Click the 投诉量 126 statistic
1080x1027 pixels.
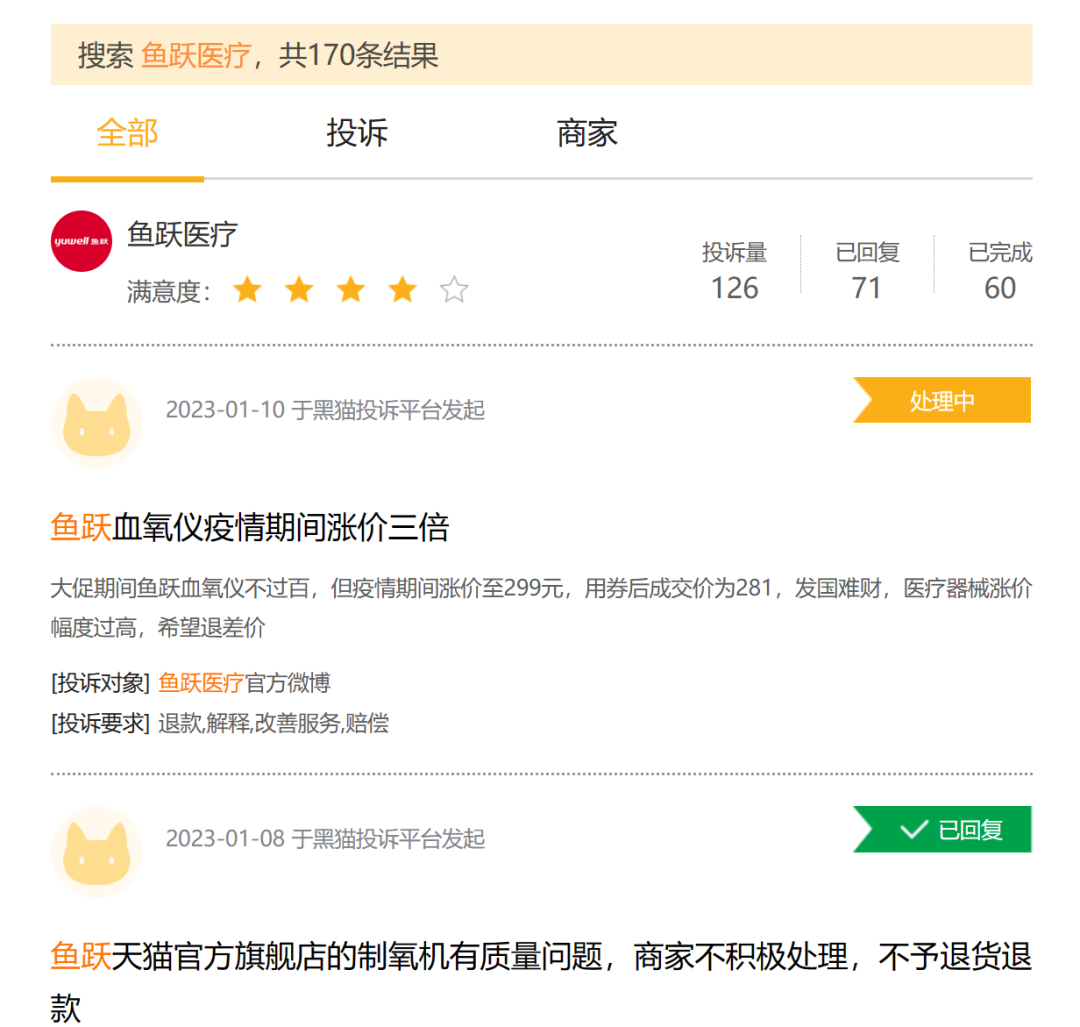(734, 272)
